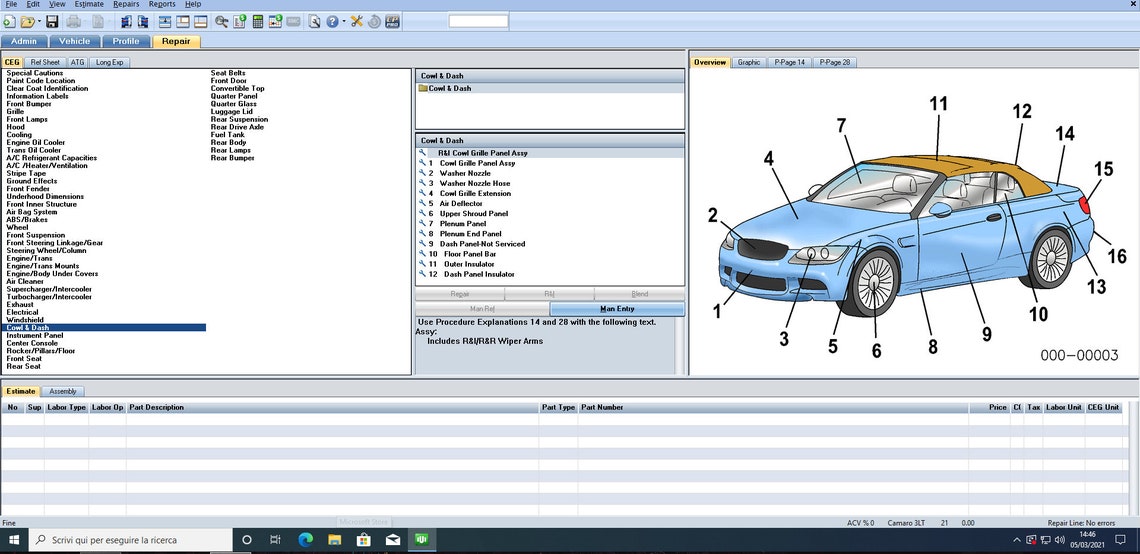Open the P-Page 28 tab

coord(835,63)
